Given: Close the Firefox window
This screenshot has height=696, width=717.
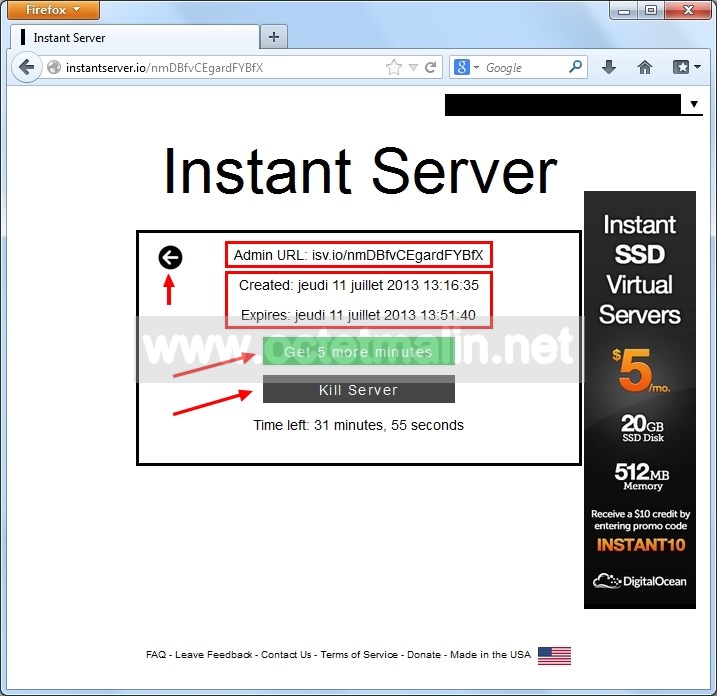Looking at the screenshot, I should click(x=687, y=10).
